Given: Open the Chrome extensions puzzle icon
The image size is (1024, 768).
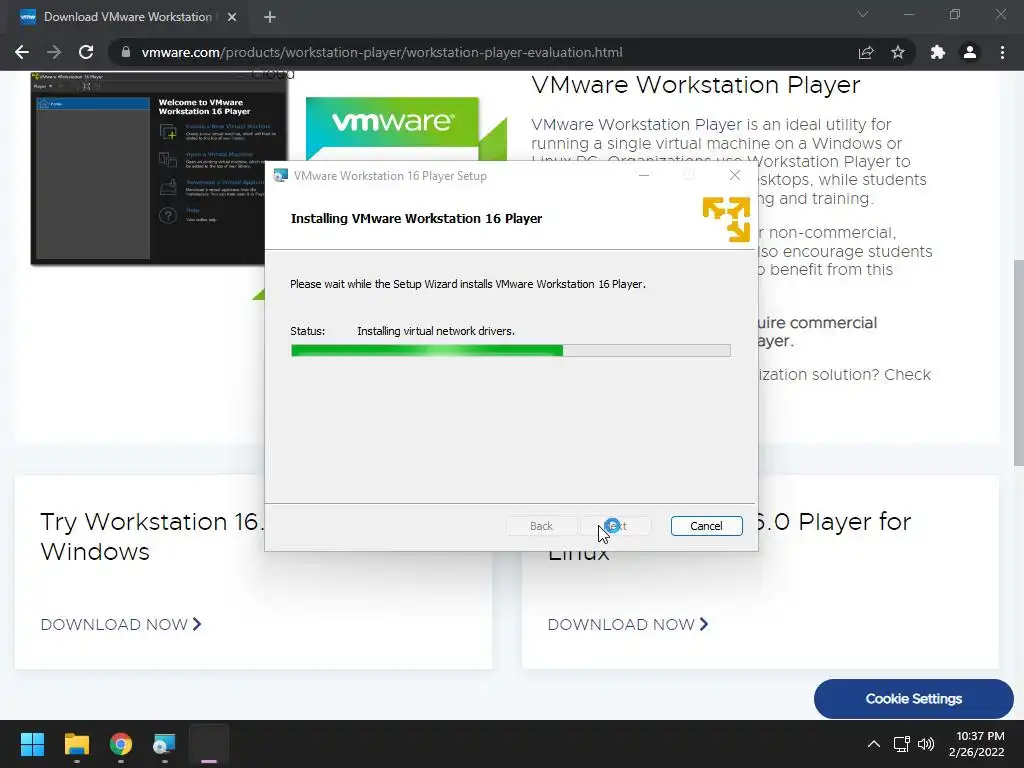Looking at the screenshot, I should [x=938, y=52].
